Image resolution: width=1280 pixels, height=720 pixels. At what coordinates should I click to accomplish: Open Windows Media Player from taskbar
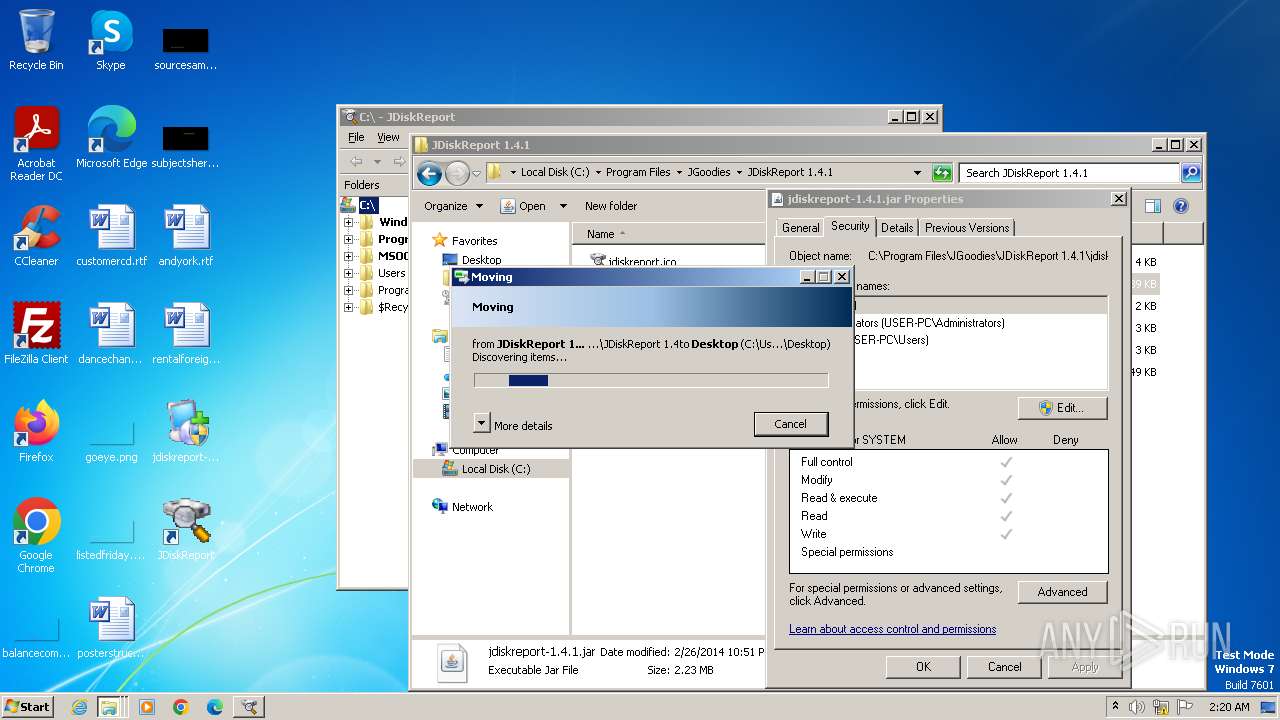tap(147, 707)
